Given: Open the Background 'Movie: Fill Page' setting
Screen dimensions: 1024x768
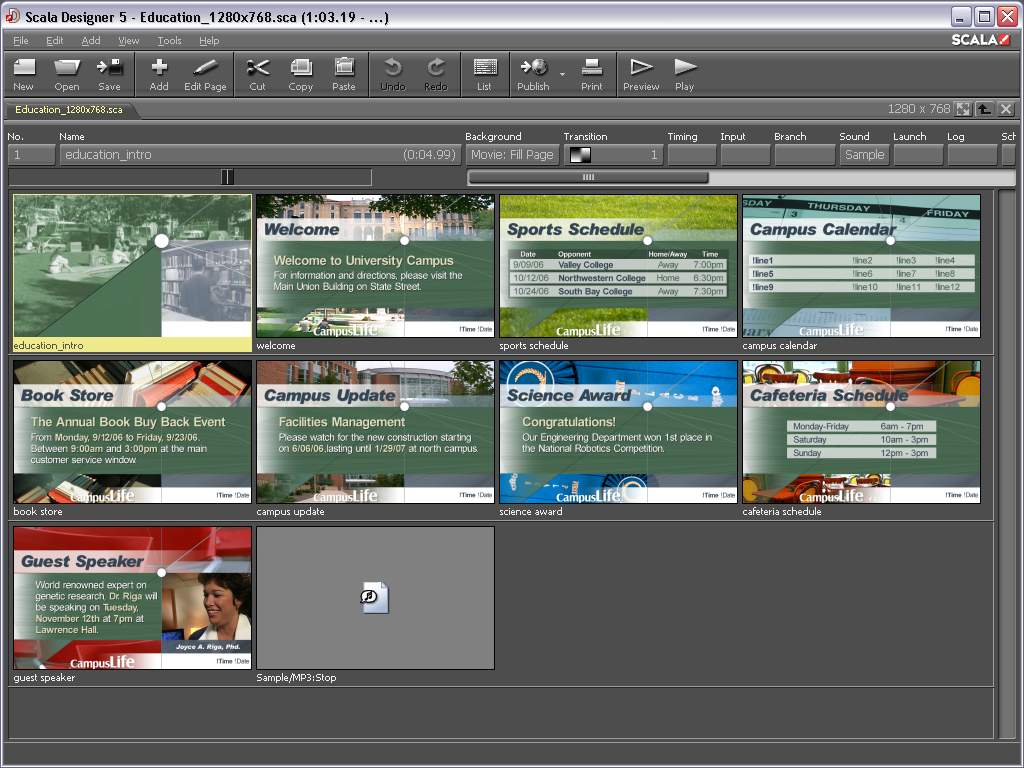Looking at the screenshot, I should click(512, 155).
